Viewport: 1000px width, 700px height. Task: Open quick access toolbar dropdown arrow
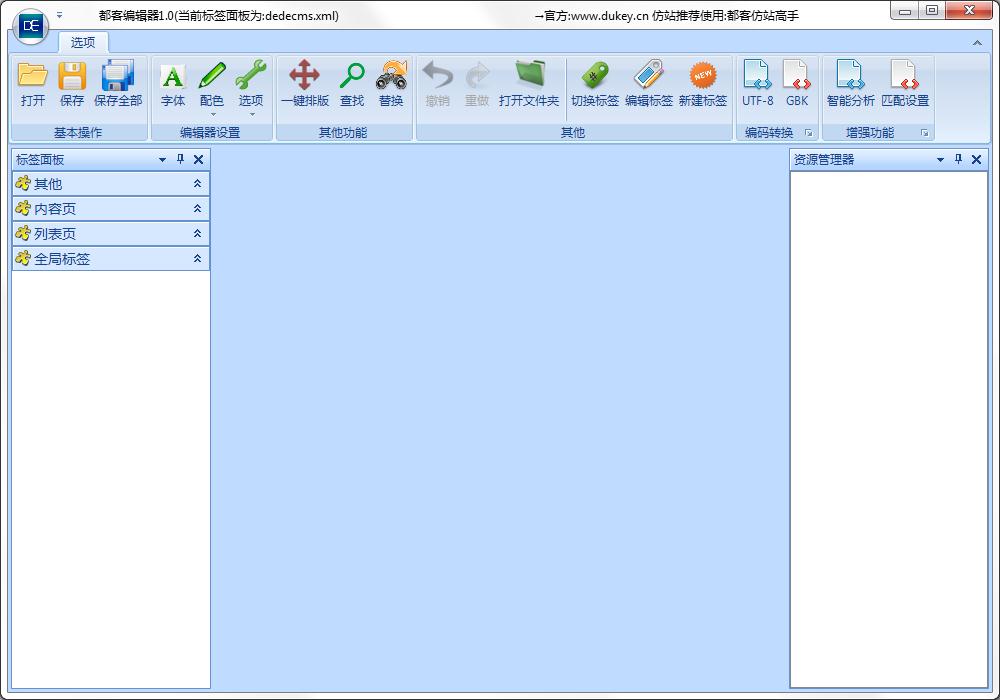pos(59,15)
